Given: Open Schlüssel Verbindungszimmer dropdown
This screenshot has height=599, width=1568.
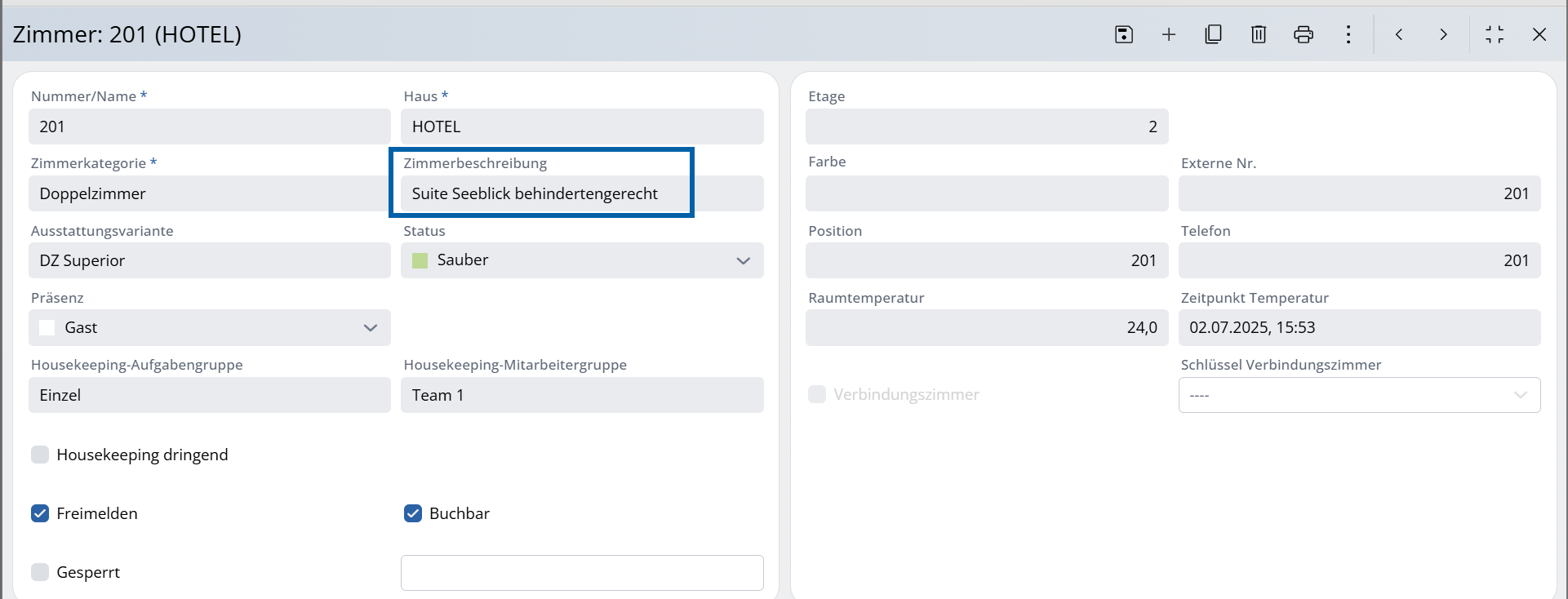Looking at the screenshot, I should (1359, 395).
